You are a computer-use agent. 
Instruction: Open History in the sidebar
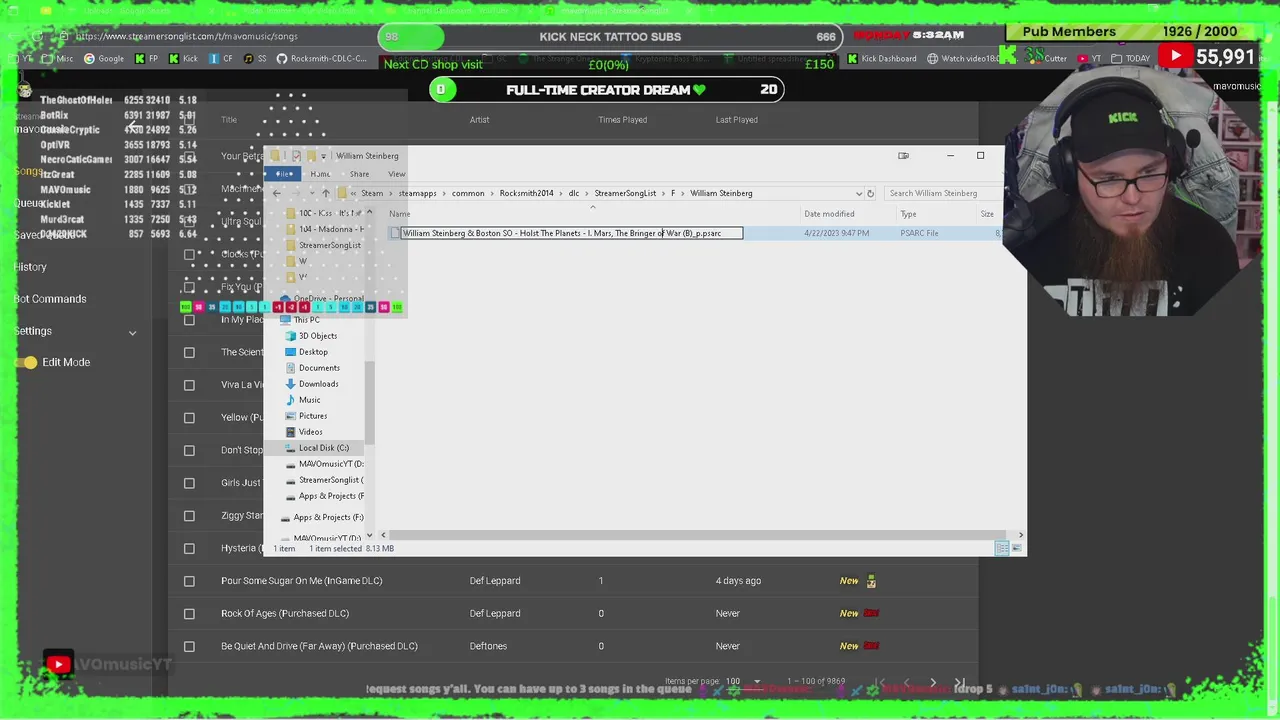(x=30, y=267)
